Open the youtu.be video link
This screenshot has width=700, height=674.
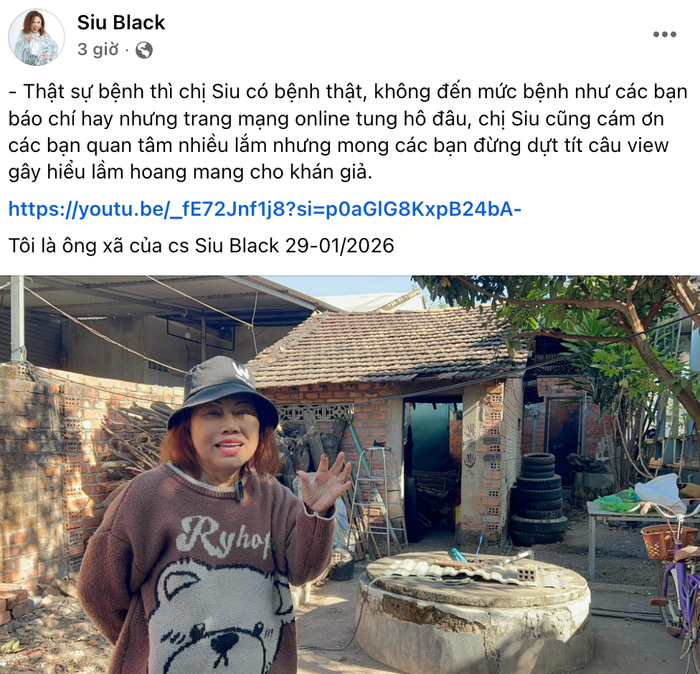265,209
